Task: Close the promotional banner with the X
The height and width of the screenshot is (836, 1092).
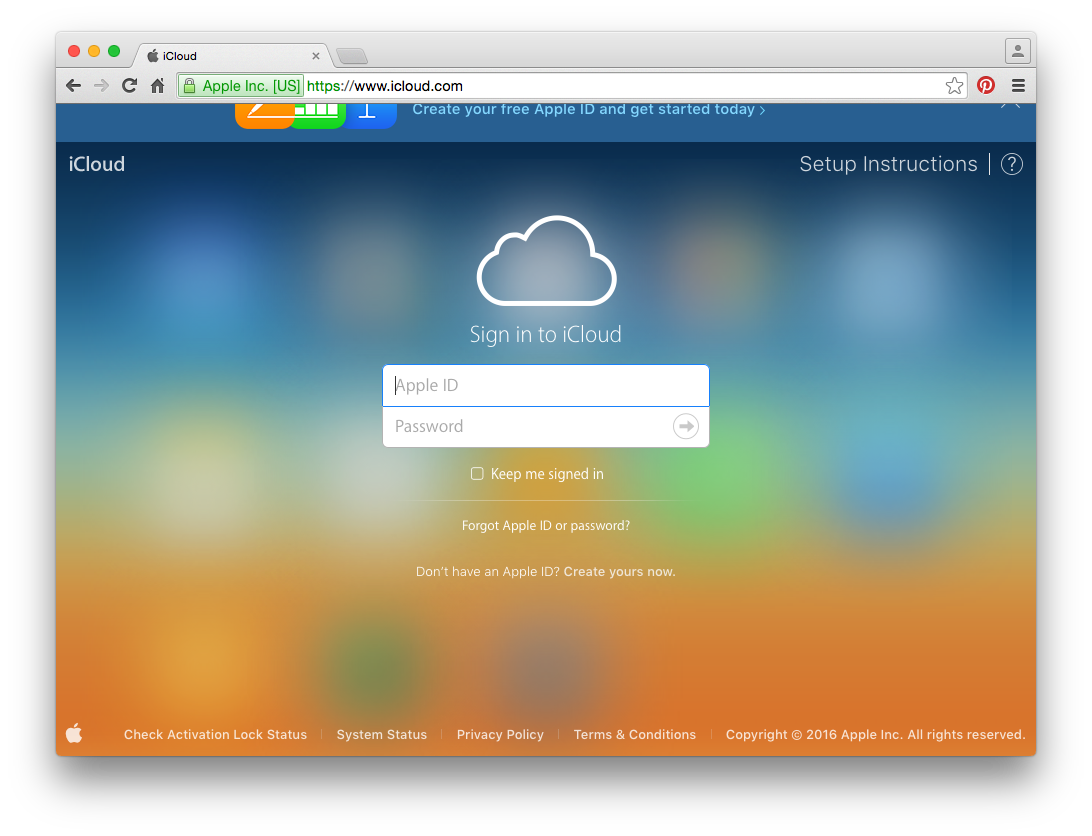Action: [1011, 106]
